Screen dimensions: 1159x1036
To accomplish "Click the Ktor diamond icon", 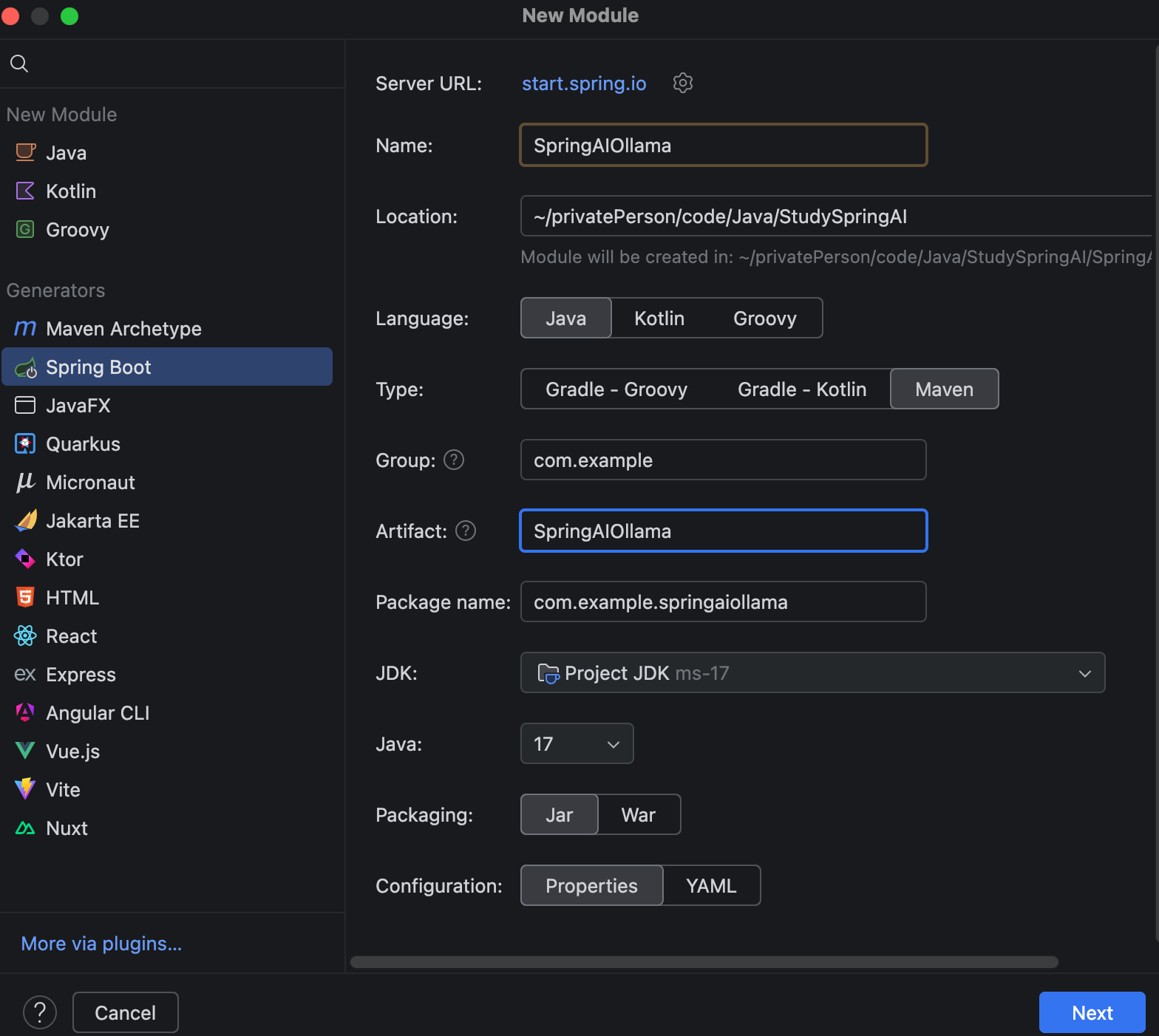I will click(x=25, y=559).
